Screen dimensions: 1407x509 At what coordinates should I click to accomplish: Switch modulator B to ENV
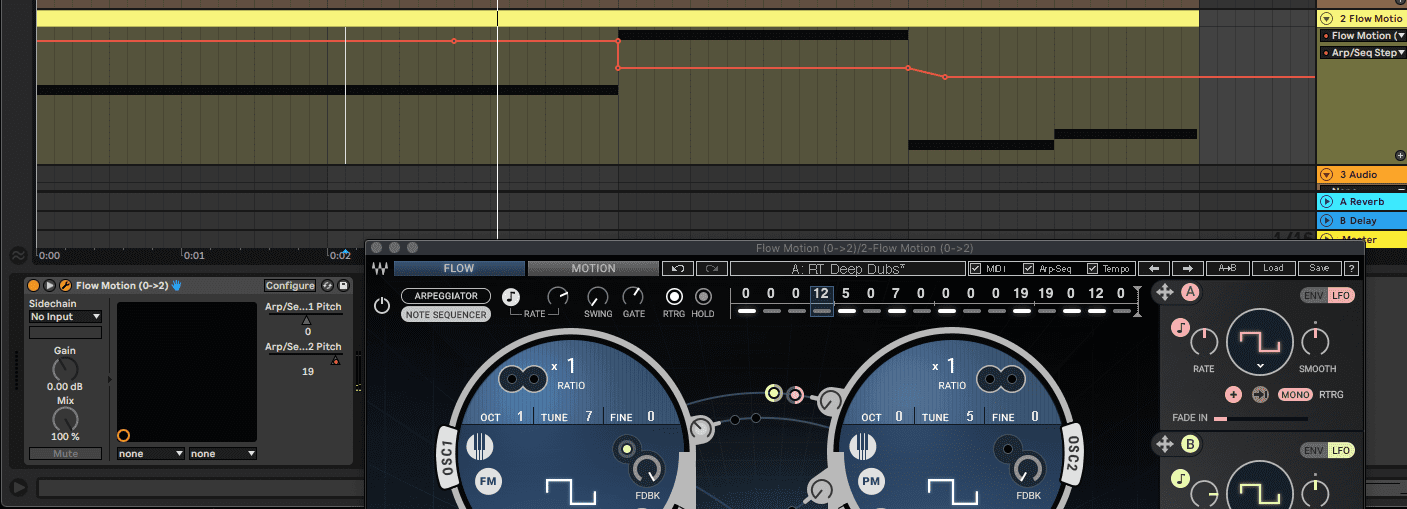tap(1314, 450)
